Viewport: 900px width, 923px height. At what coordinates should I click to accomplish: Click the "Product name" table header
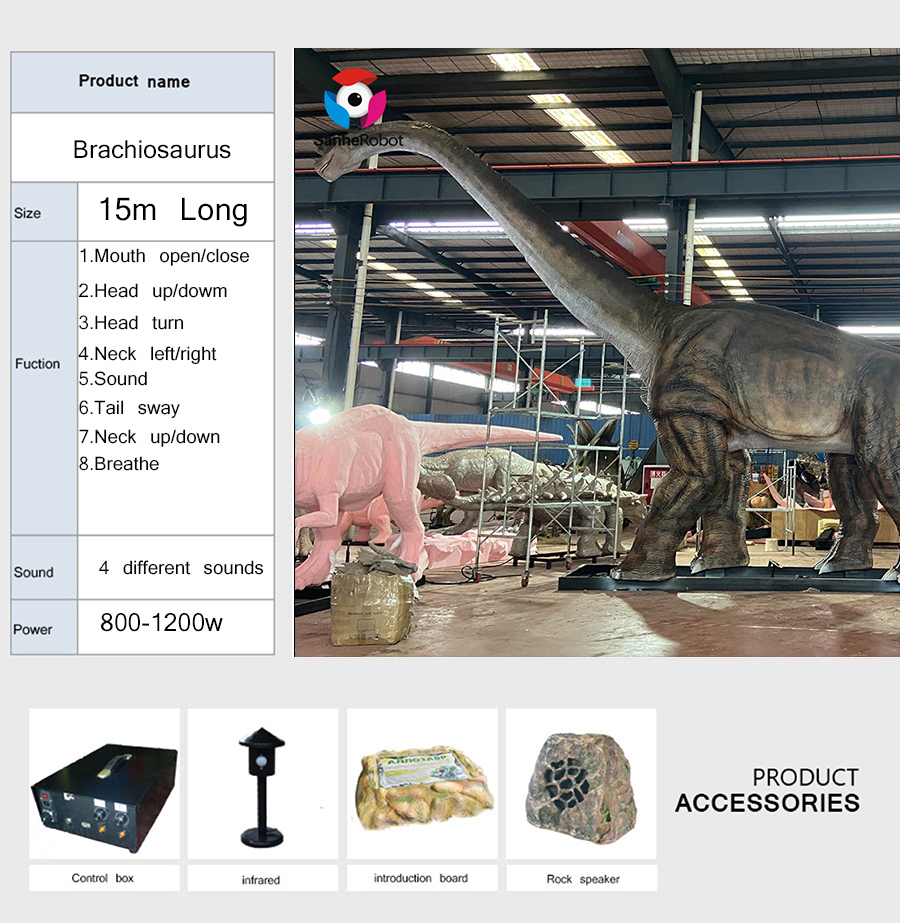(x=134, y=82)
